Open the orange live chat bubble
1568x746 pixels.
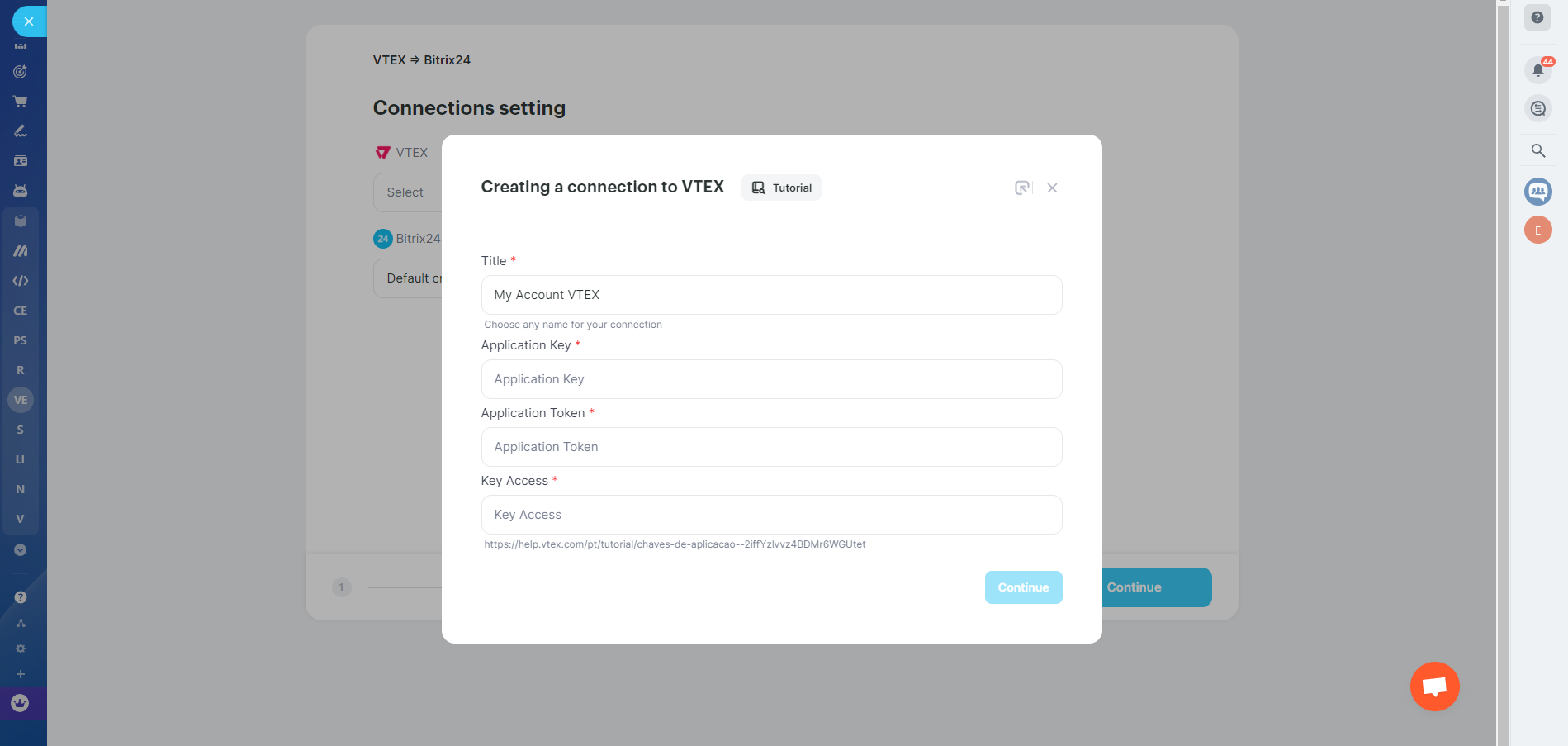(1434, 687)
